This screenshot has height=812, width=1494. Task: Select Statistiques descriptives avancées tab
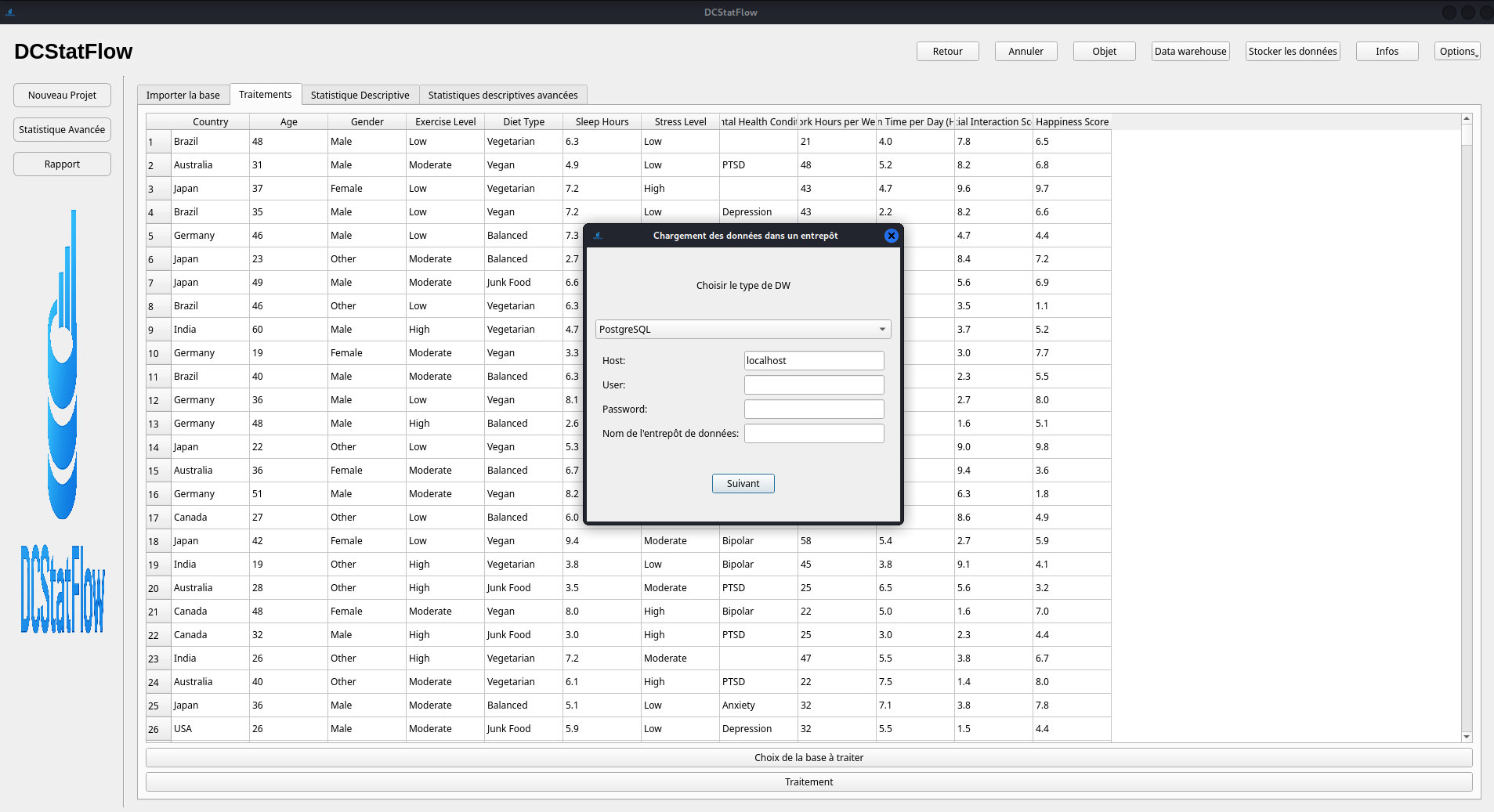[502, 96]
